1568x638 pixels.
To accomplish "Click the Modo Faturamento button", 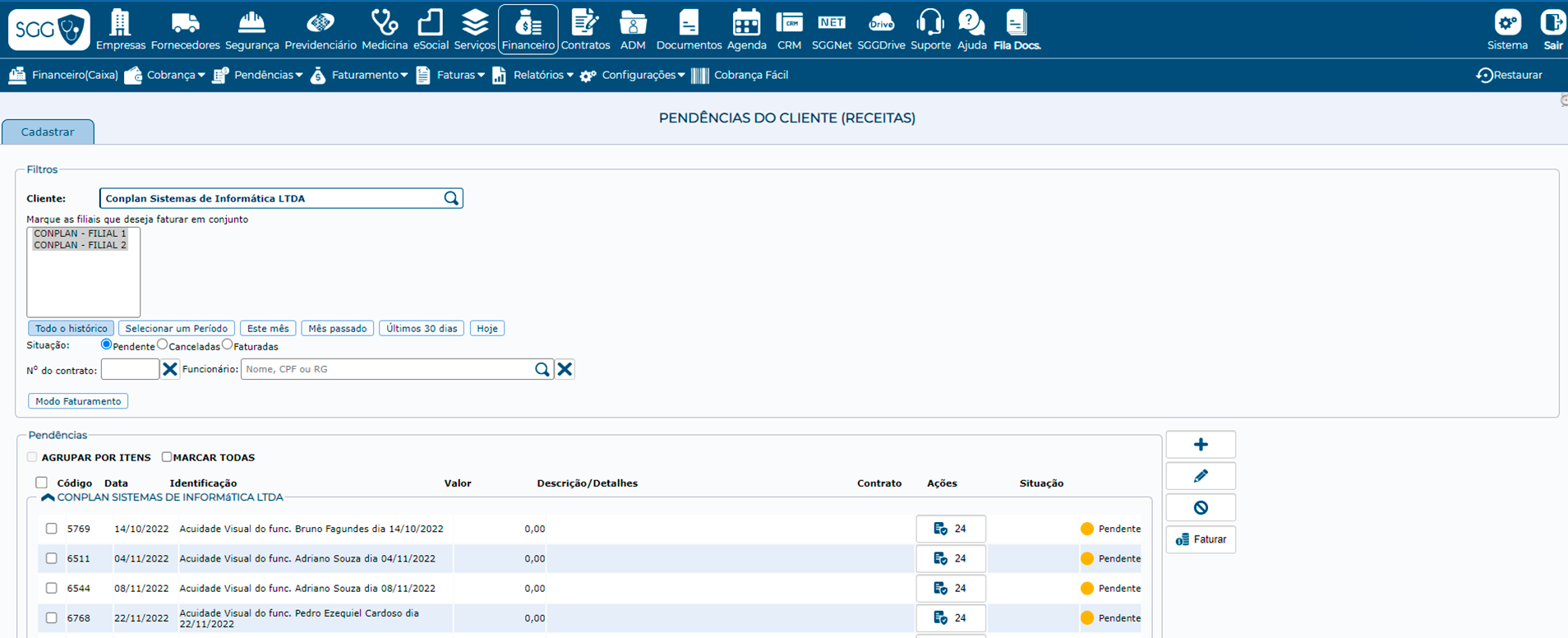I will (78, 401).
